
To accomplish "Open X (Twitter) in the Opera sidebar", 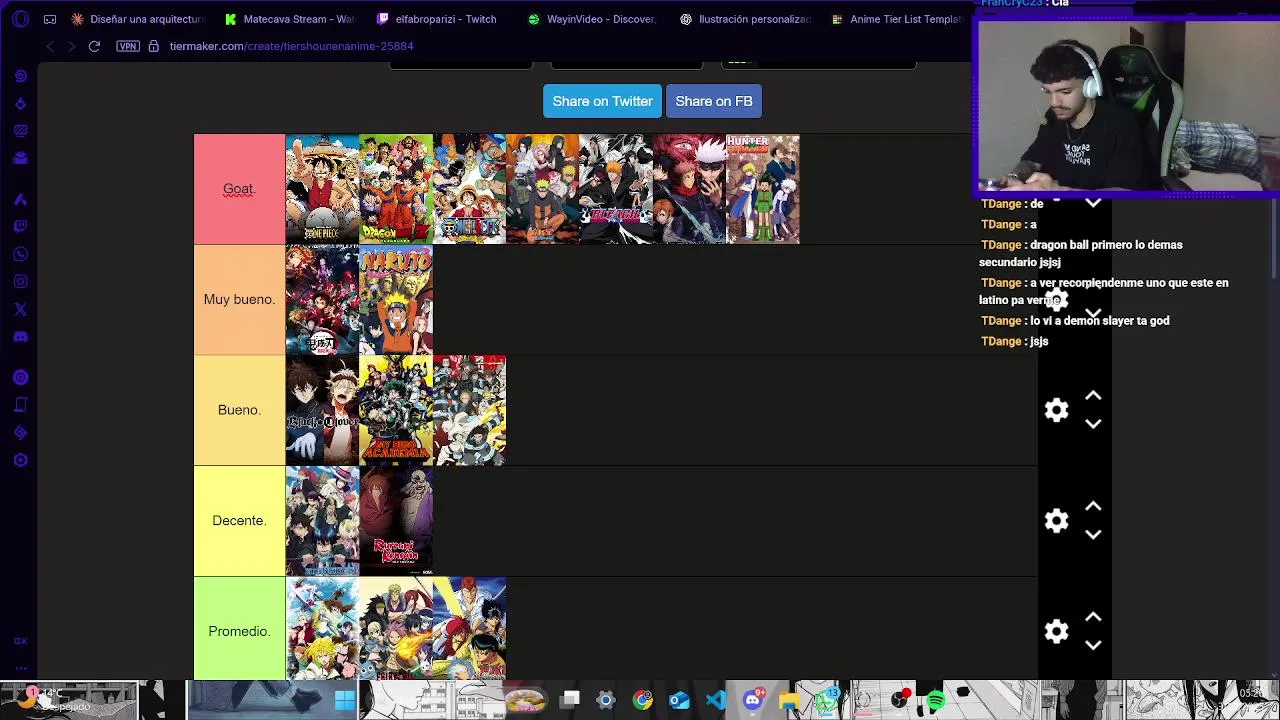I will click(20, 309).
